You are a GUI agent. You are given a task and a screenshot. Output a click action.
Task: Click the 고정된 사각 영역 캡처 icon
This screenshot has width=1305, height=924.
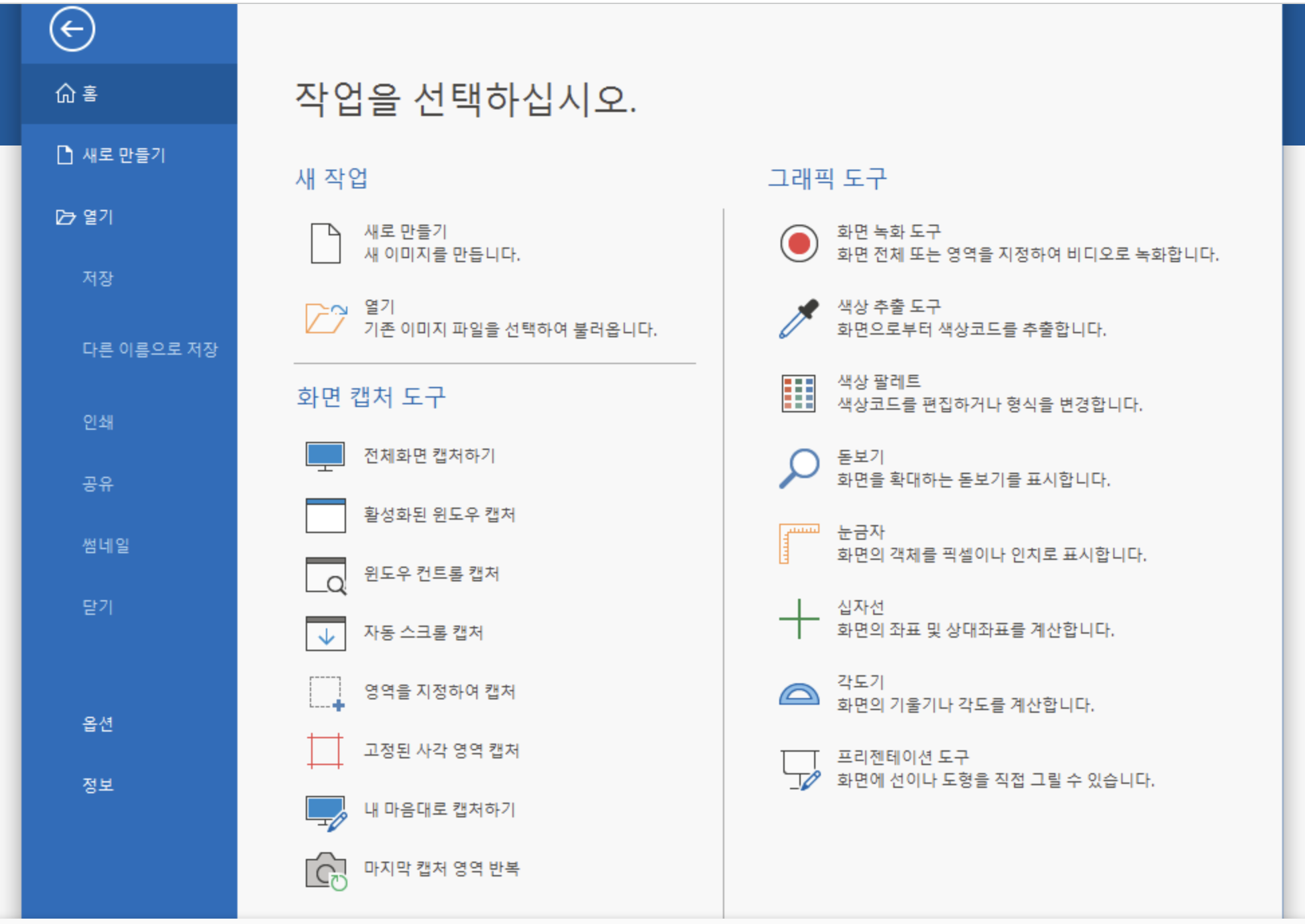[326, 752]
